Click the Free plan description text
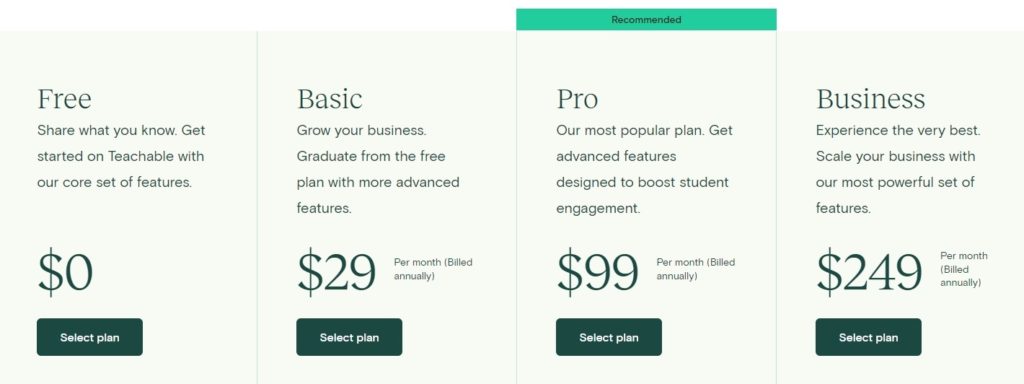1024x384 pixels. [x=121, y=156]
